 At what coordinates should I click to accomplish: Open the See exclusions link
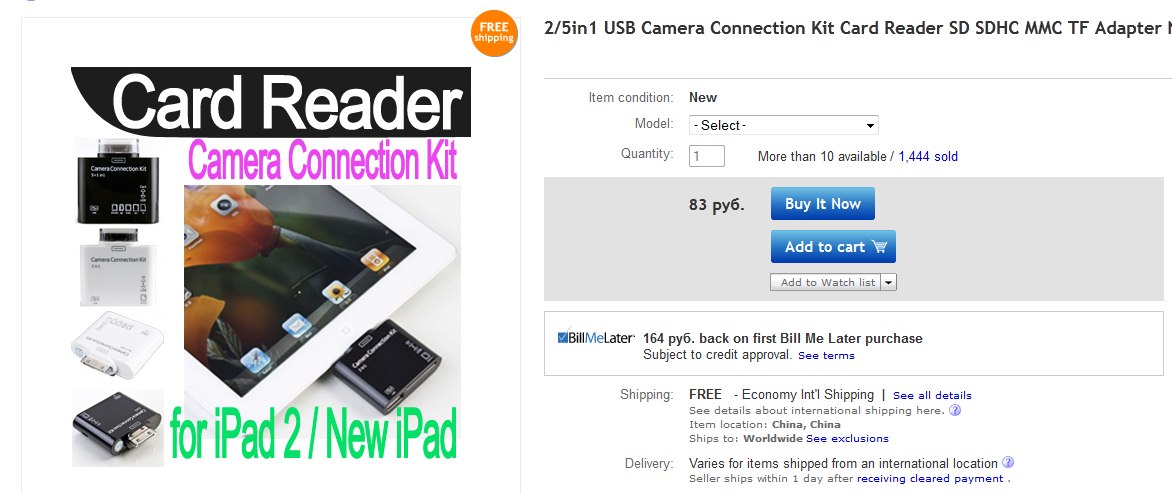pyautogui.click(x=847, y=439)
